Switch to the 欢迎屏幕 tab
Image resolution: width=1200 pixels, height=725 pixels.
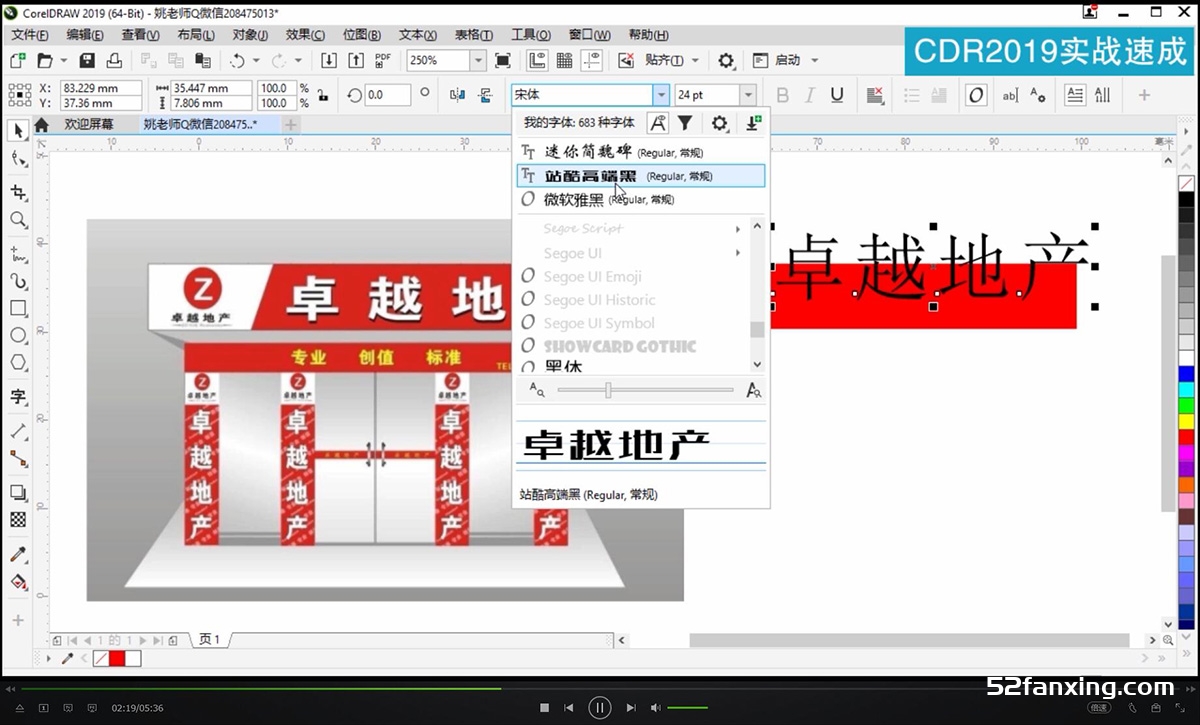(x=89, y=124)
